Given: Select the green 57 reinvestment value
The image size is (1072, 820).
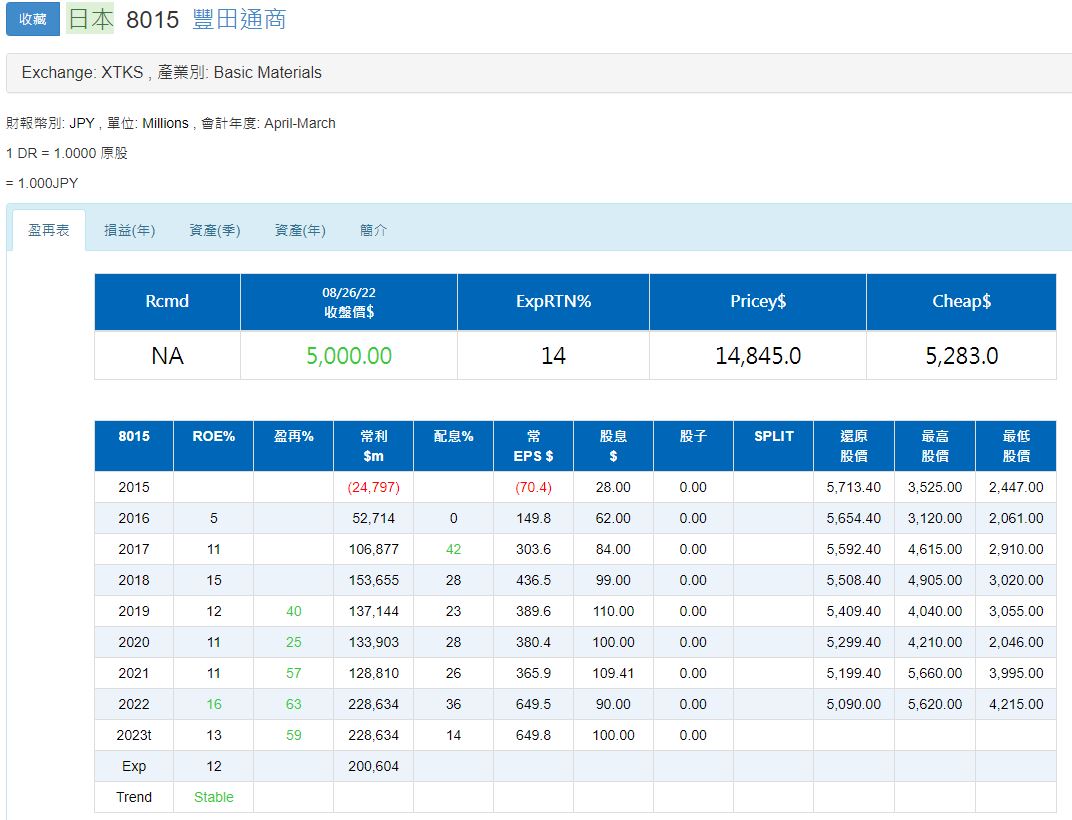Looking at the screenshot, I should (293, 674).
